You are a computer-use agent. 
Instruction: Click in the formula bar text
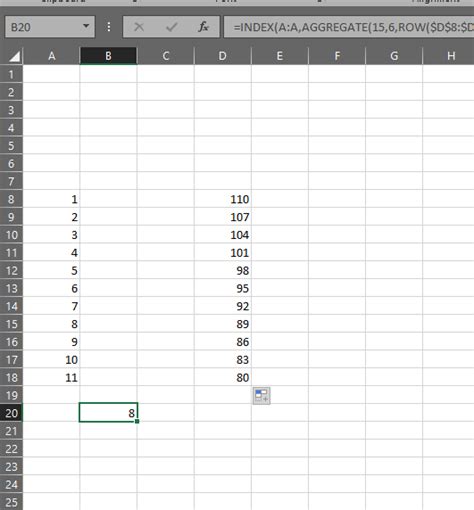click(x=349, y=27)
